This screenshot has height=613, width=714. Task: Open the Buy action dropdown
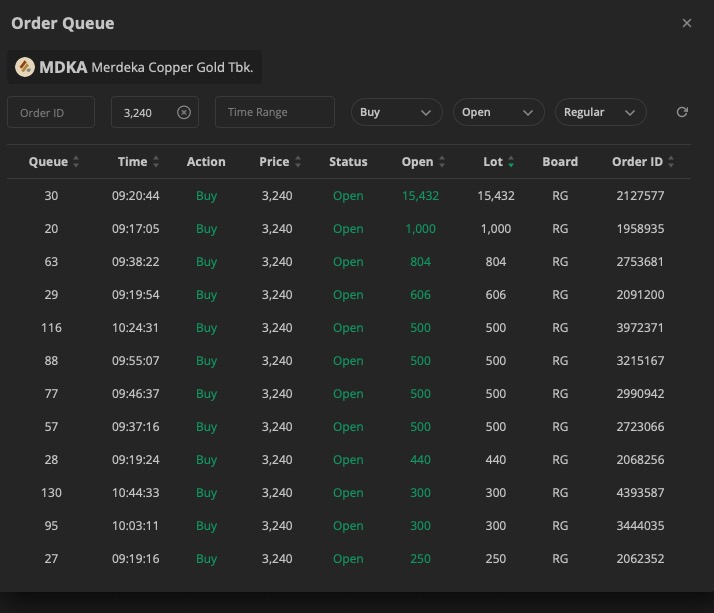pyautogui.click(x=396, y=112)
